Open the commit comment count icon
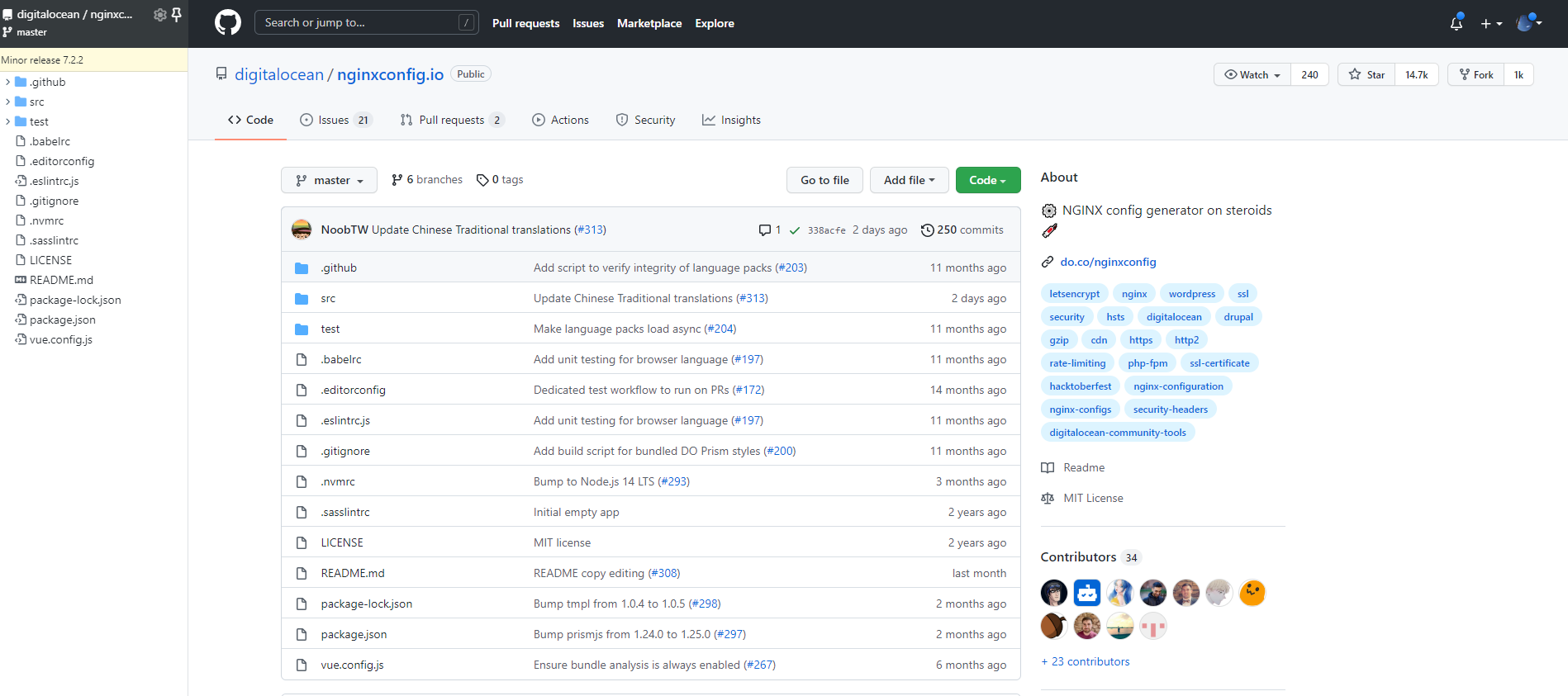Image resolution: width=1568 pixels, height=696 pixels. coord(769,230)
